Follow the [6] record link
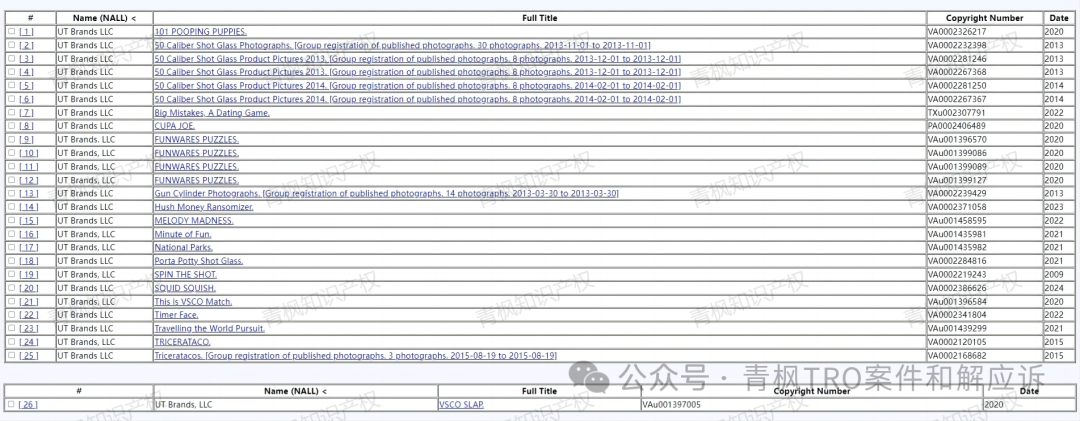The width and height of the screenshot is (1080, 421). coord(26,99)
